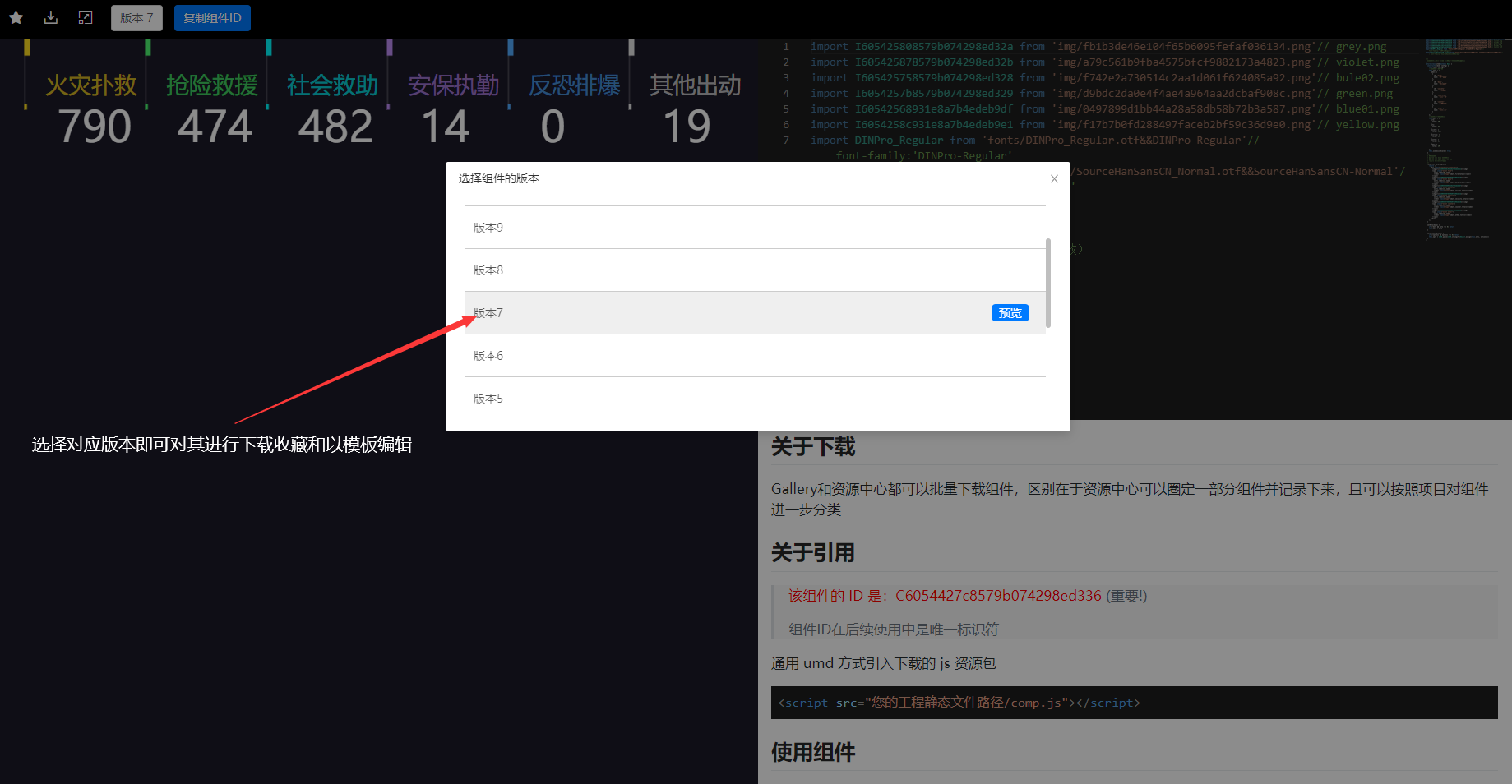Screen dimensions: 1512x784
Task: Click the 火灾扑救 statistic label
Action: click(91, 85)
